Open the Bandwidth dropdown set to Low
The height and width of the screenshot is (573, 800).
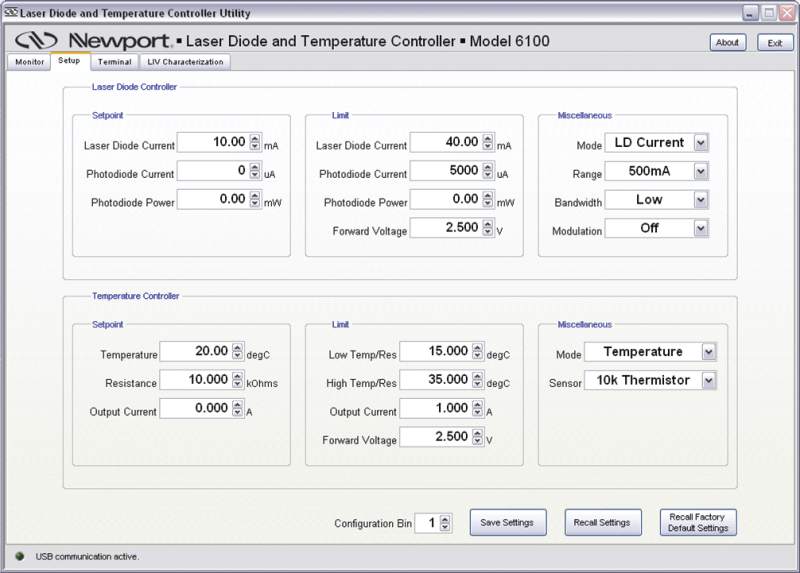coord(700,200)
